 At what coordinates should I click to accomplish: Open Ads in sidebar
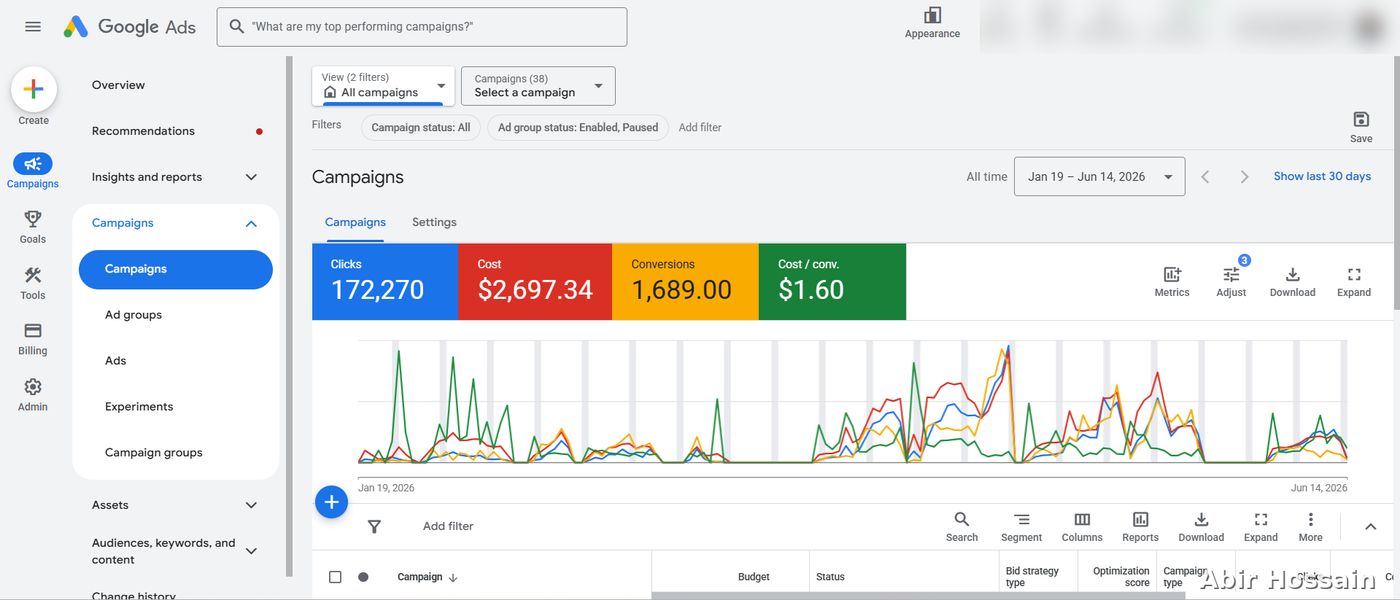coord(116,361)
